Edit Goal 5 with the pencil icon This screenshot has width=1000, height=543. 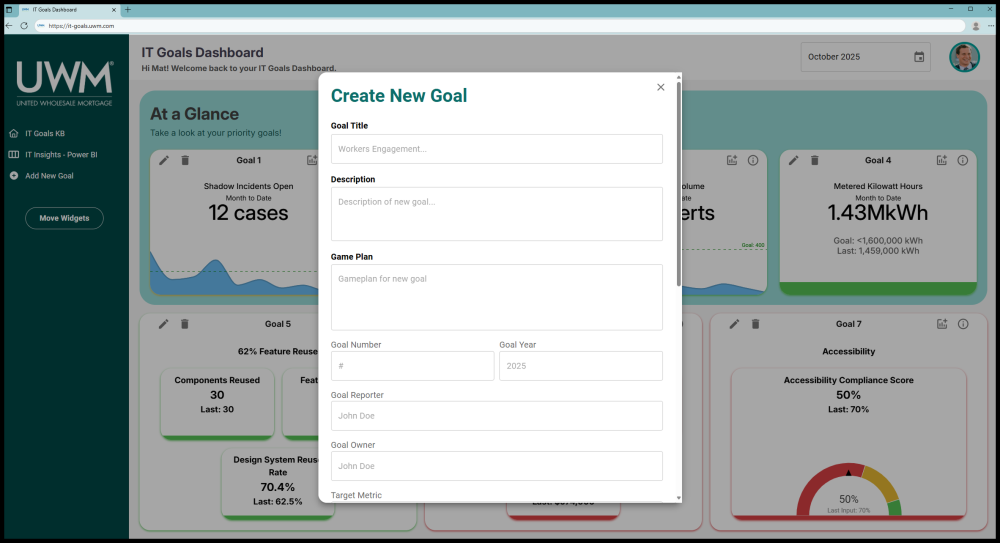[x=164, y=324]
